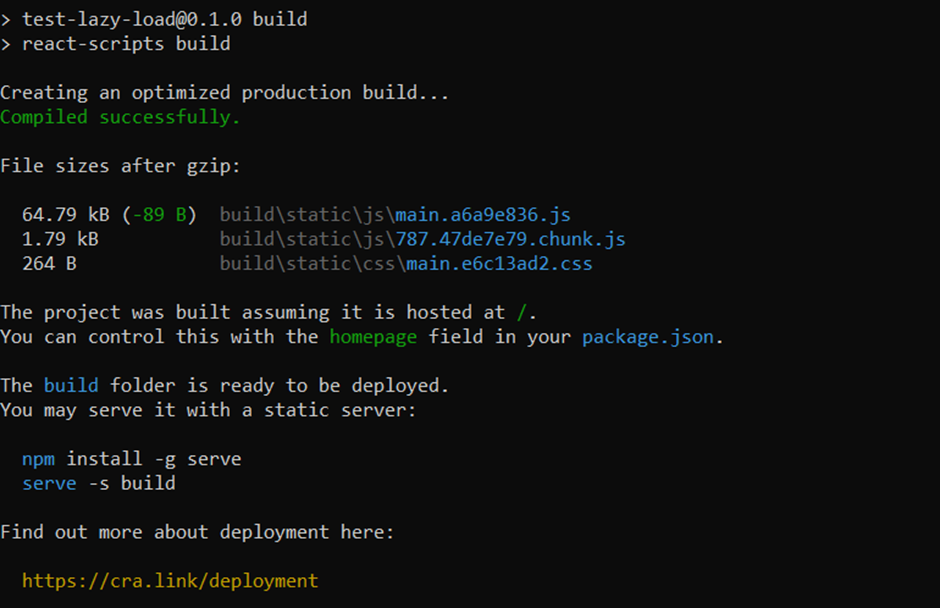Click the 64.79 kB file size

[66, 214]
